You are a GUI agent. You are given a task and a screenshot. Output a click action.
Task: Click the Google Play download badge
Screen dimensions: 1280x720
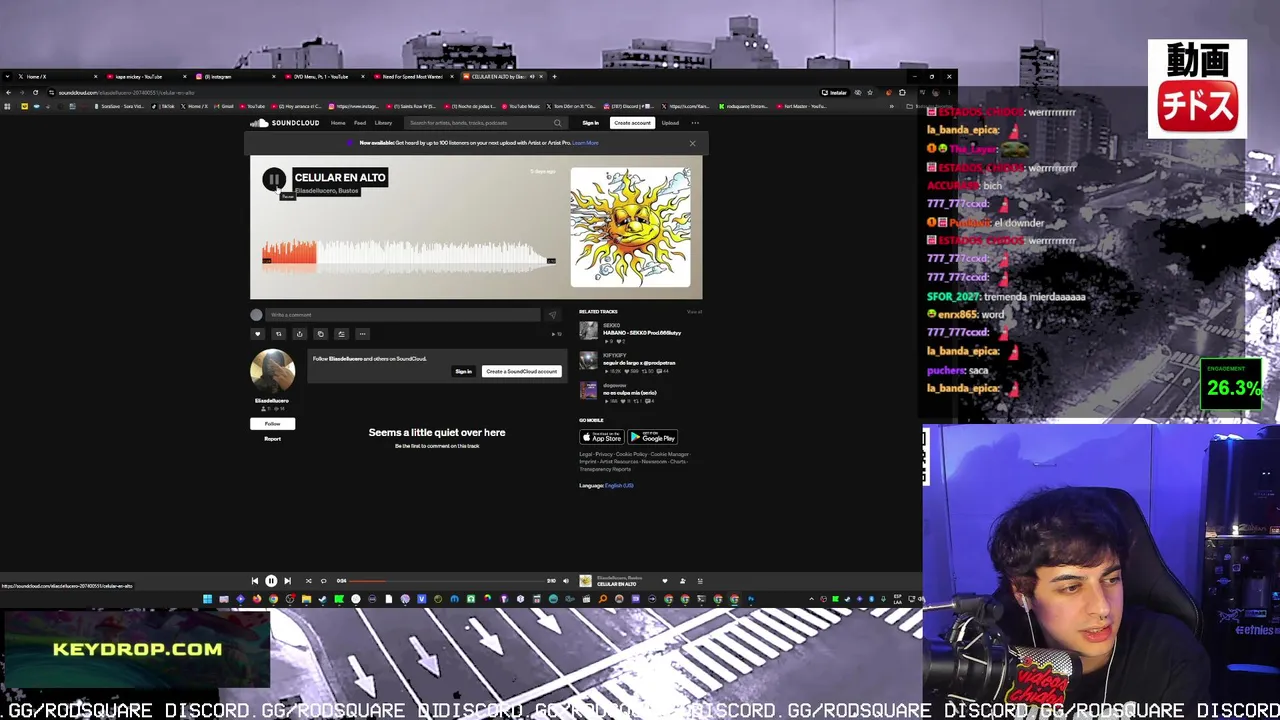pos(652,437)
